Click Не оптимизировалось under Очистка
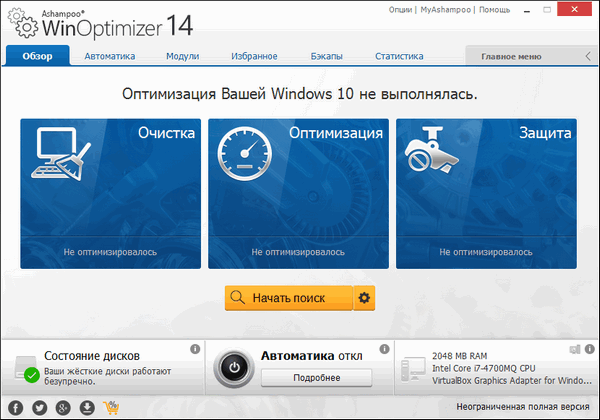600x420 pixels. point(110,252)
